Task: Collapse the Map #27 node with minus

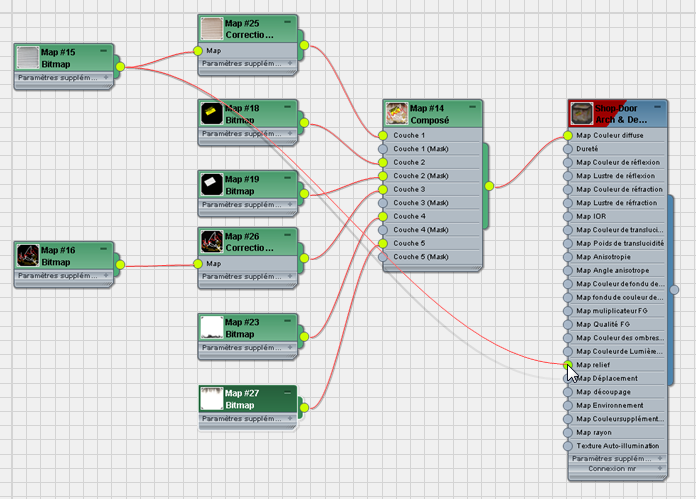Action: pos(288,392)
